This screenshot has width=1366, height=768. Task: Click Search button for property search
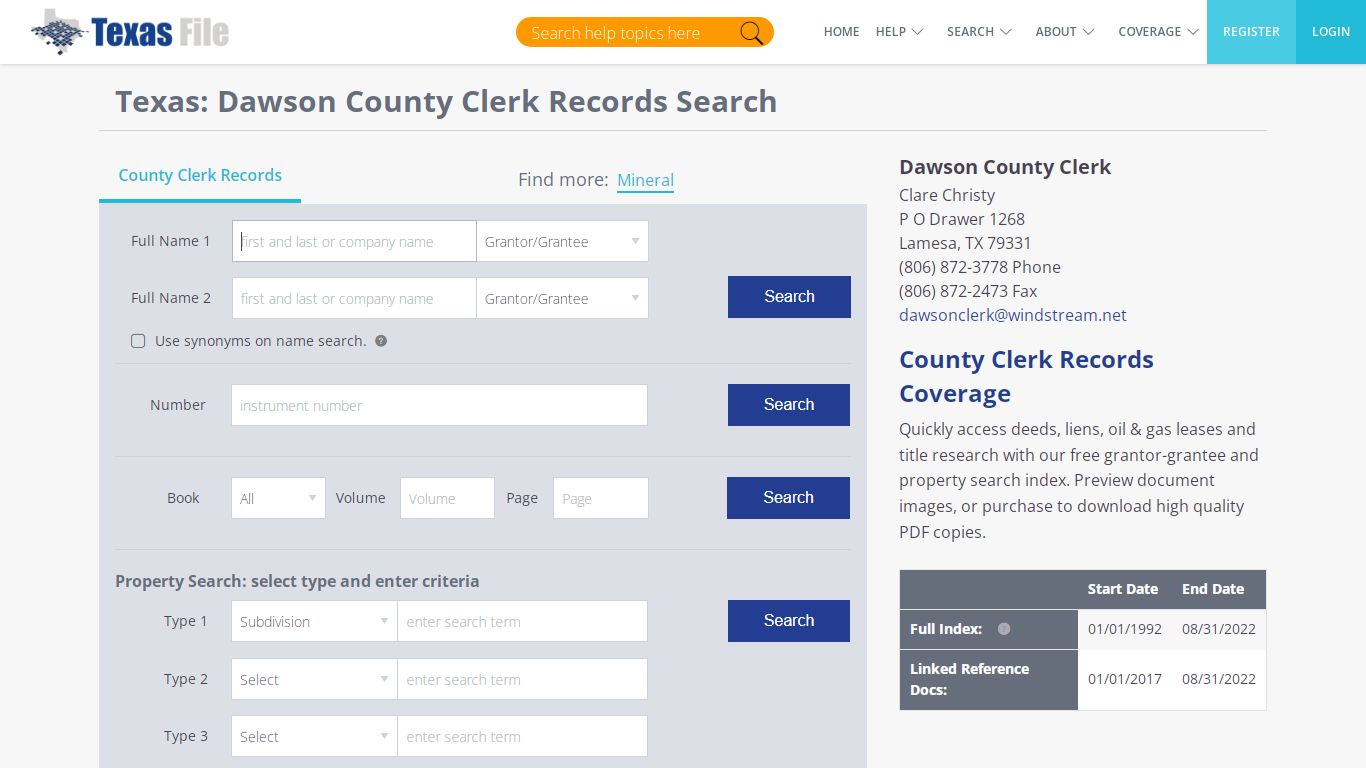point(789,621)
